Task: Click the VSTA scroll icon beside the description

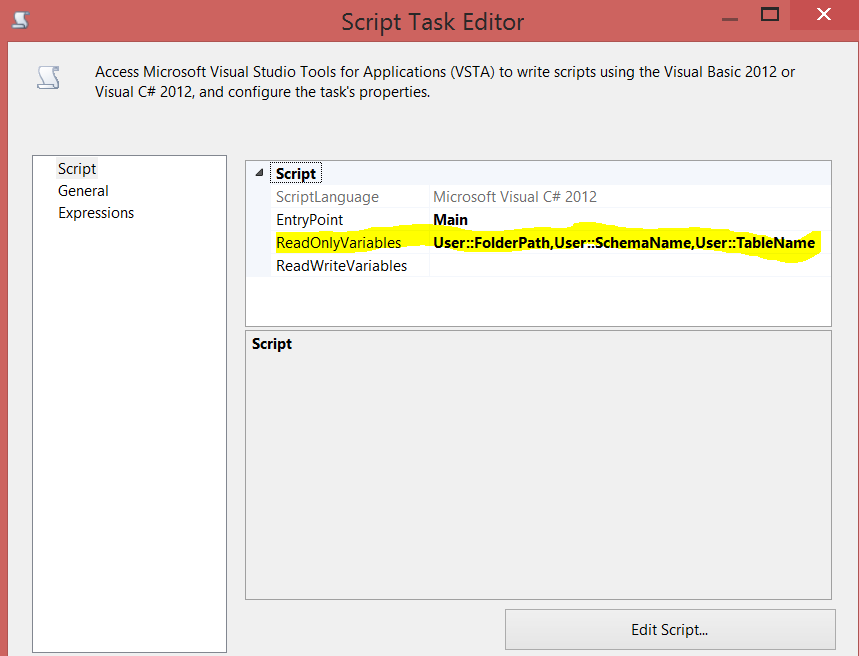Action: tap(48, 78)
